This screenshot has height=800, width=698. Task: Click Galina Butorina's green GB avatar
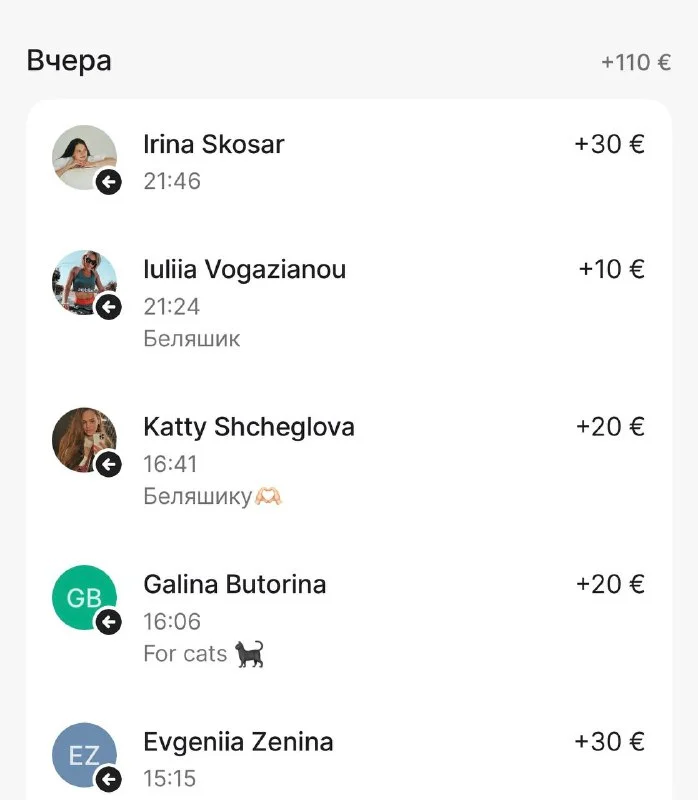coord(82,596)
